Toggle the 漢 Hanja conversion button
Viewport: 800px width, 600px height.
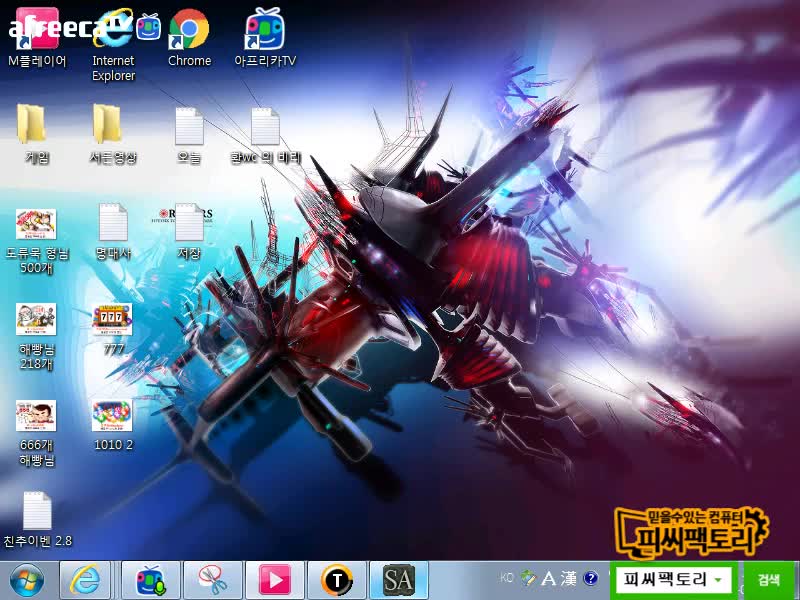tap(568, 578)
